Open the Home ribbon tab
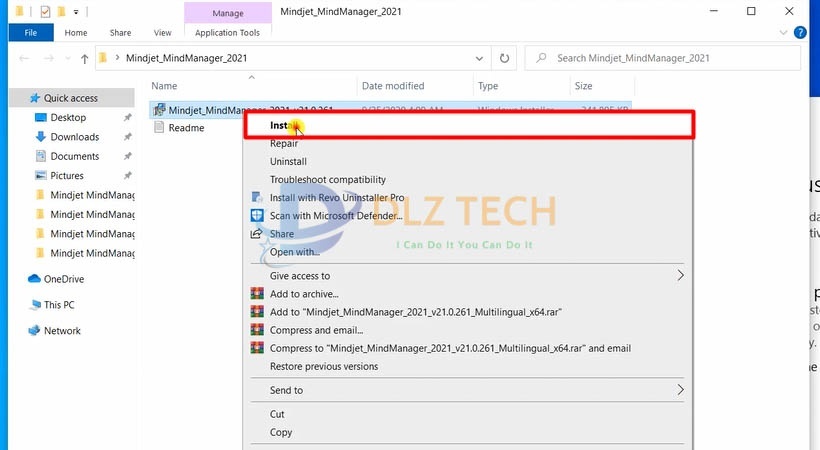 pyautogui.click(x=76, y=32)
